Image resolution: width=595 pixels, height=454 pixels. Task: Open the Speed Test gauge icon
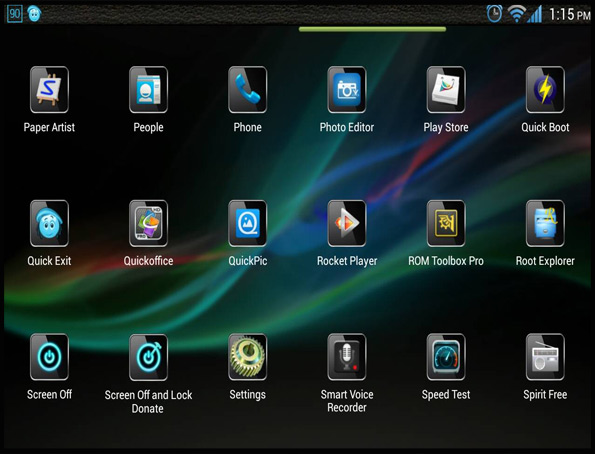click(x=446, y=357)
